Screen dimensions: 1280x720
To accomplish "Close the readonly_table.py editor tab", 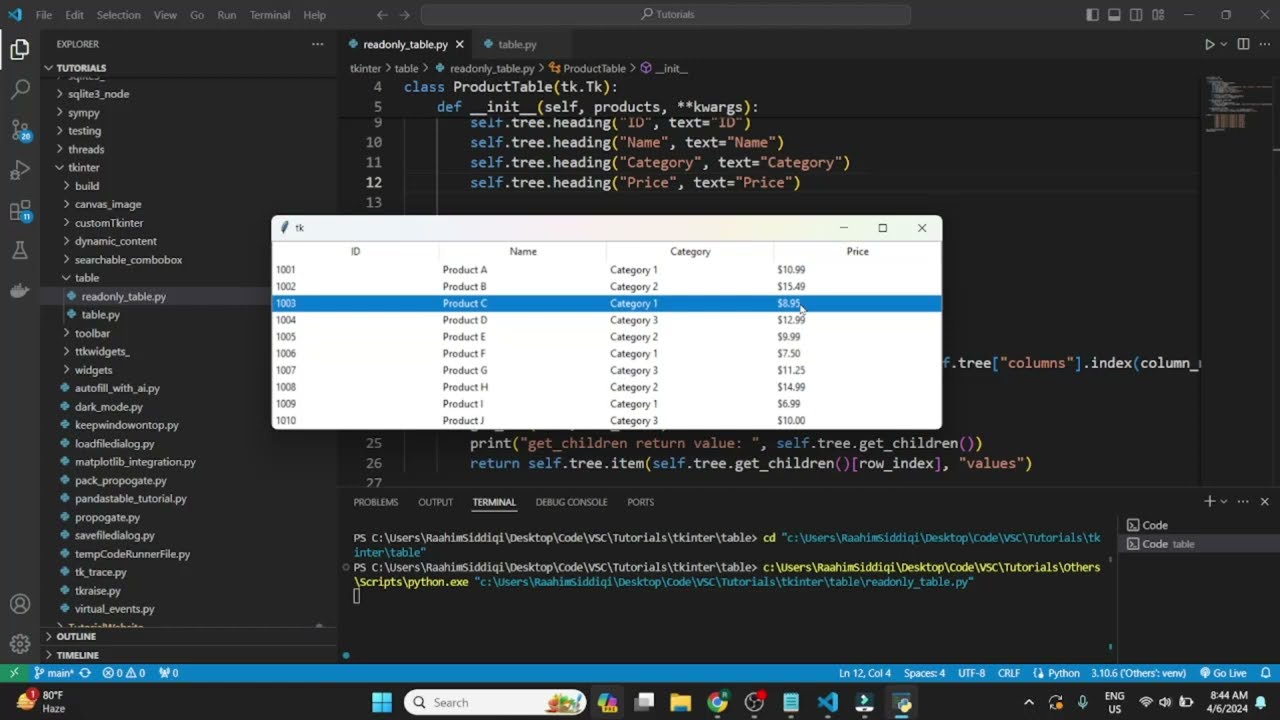I will click(460, 44).
